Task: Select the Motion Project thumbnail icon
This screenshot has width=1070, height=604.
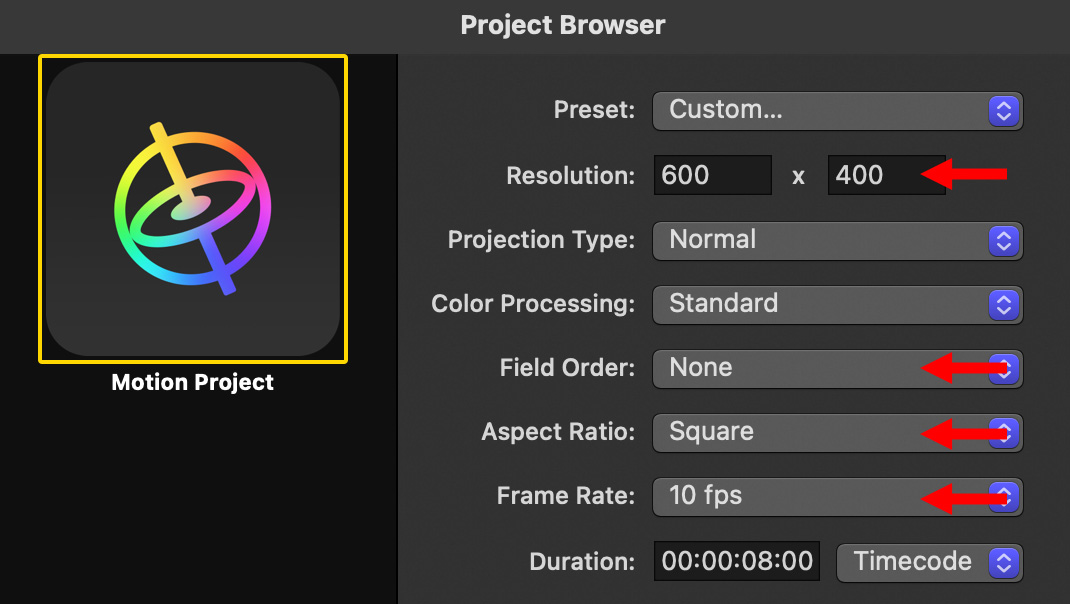Action: (x=193, y=209)
